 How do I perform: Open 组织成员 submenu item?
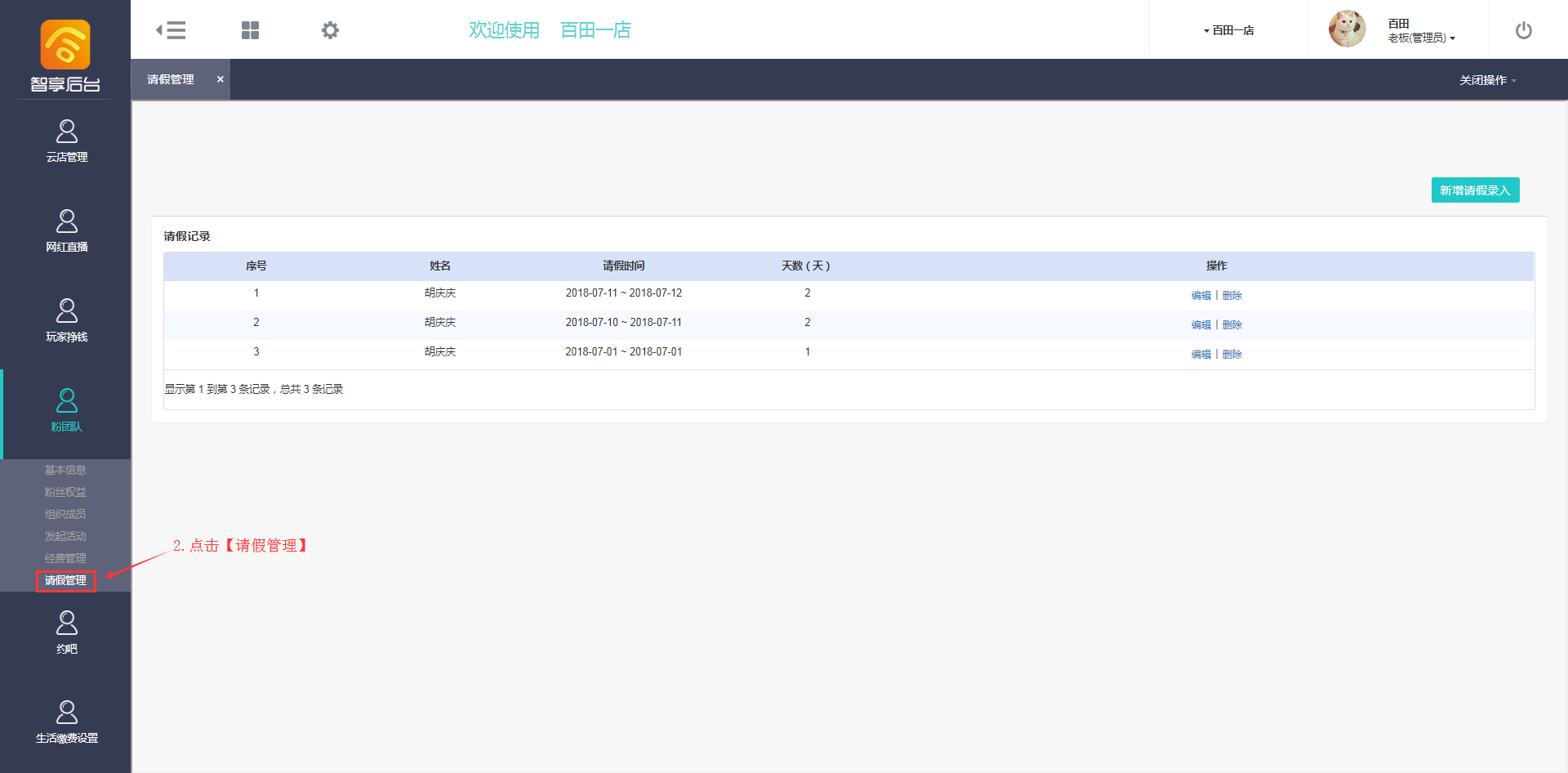(65, 514)
